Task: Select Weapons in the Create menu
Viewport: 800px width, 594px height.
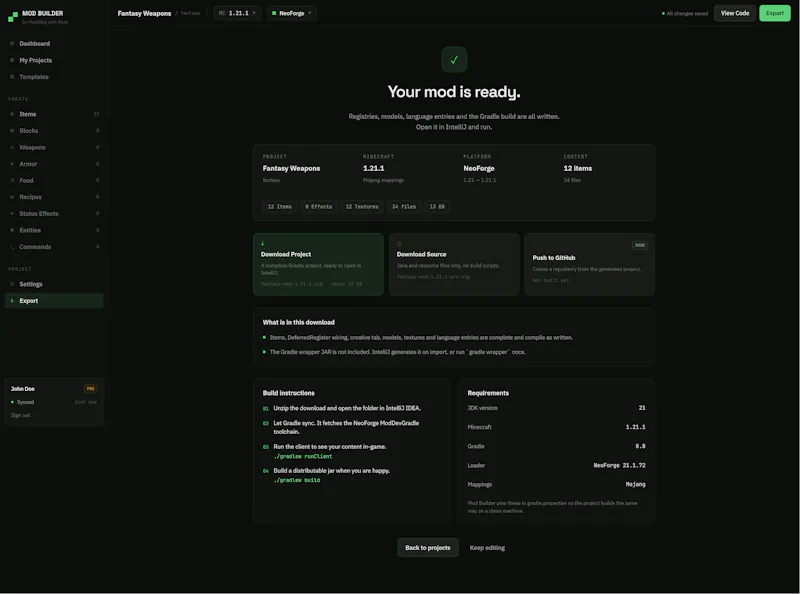Action: pos(54,147)
